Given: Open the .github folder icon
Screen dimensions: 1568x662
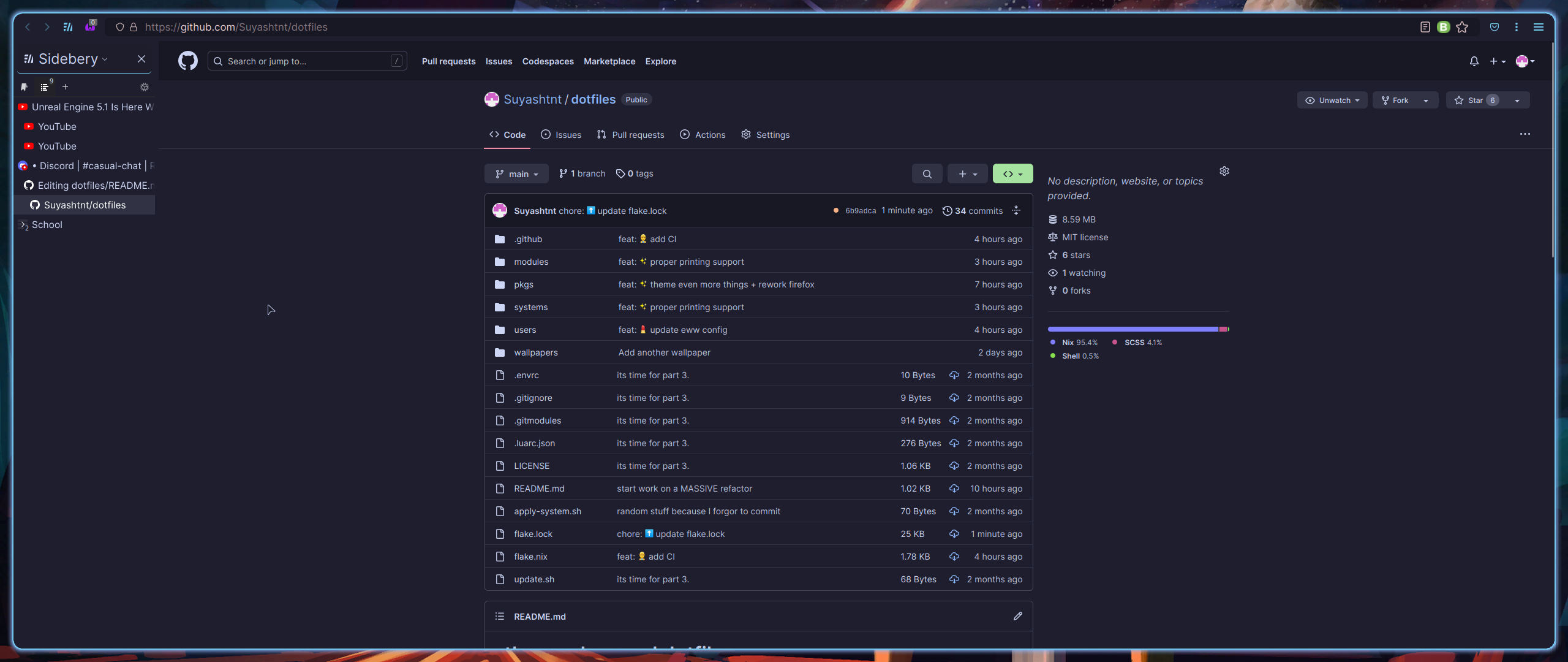Looking at the screenshot, I should (x=500, y=239).
